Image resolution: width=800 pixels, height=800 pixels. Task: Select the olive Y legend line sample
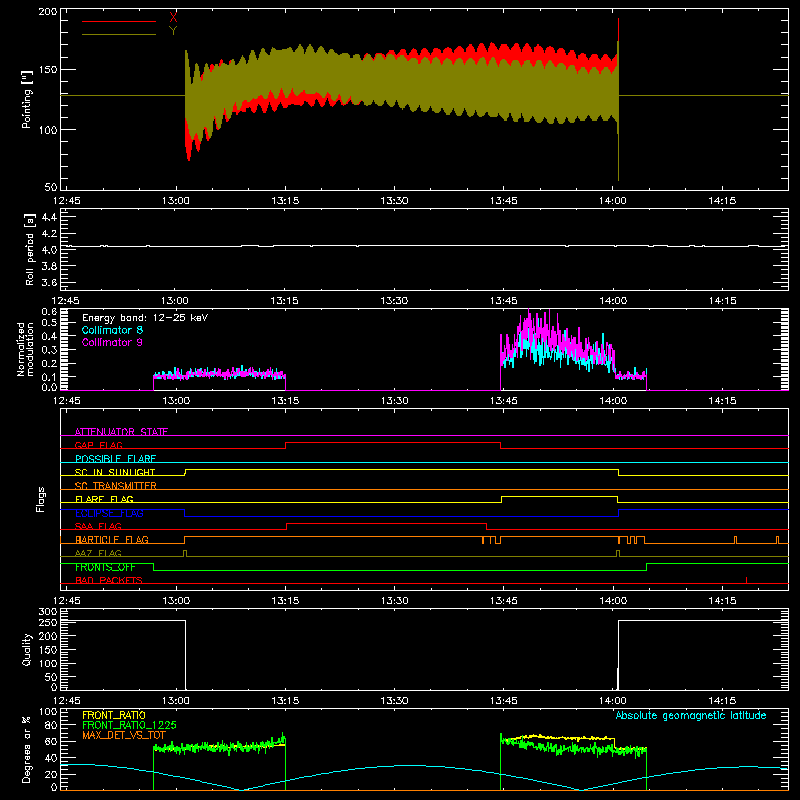119,34
